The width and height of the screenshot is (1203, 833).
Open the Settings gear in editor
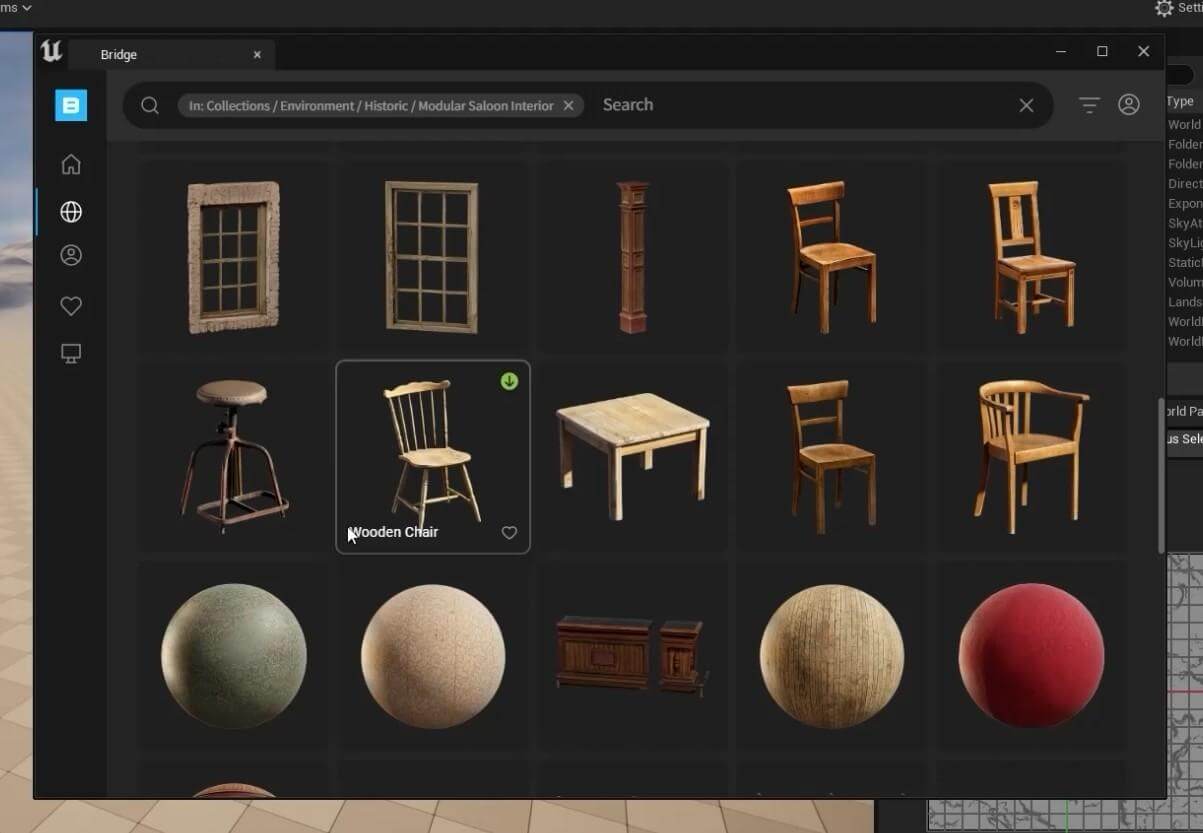(x=1164, y=9)
